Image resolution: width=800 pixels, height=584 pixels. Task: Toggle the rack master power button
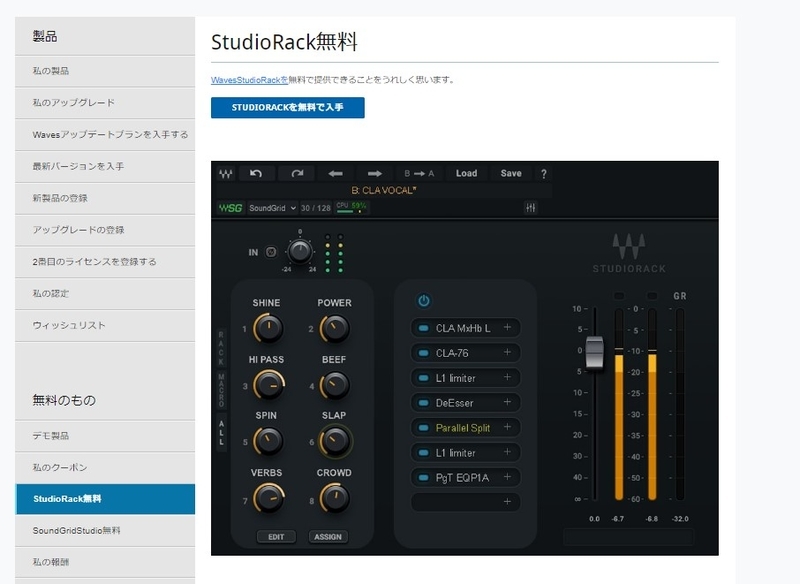coord(423,299)
